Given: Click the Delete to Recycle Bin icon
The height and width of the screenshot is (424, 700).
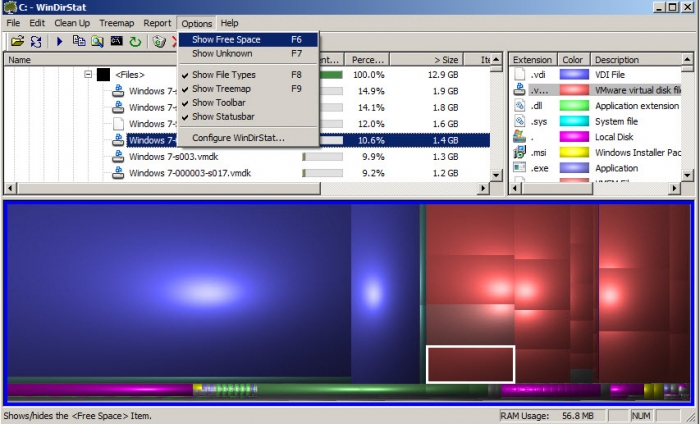Looking at the screenshot, I should tap(159, 42).
